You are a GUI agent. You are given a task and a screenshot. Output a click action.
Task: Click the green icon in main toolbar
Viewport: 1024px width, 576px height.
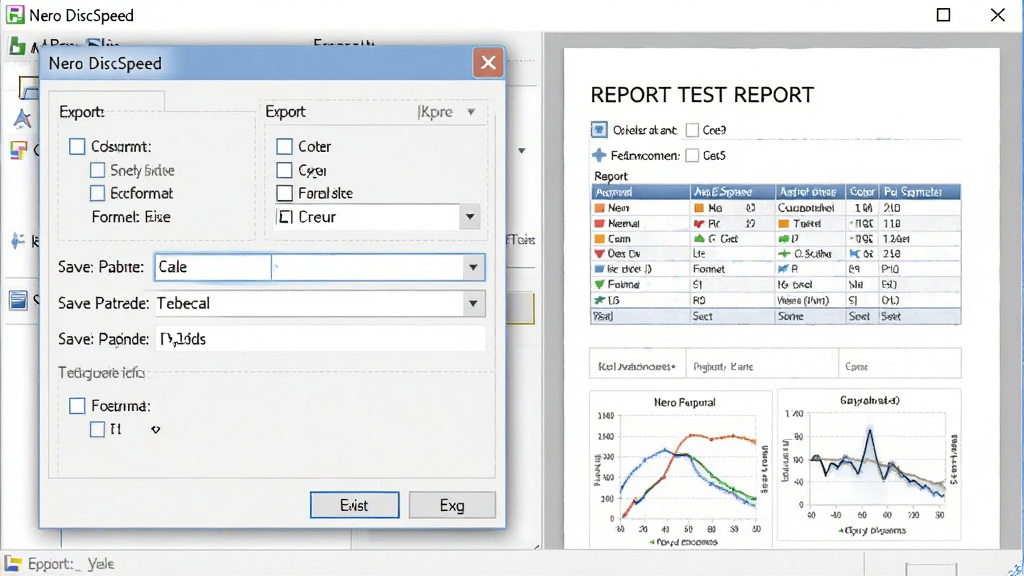17,46
